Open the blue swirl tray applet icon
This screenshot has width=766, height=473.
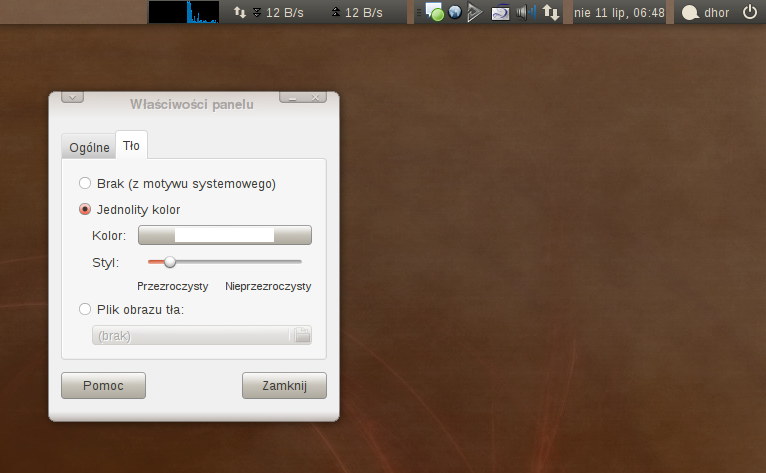click(500, 13)
